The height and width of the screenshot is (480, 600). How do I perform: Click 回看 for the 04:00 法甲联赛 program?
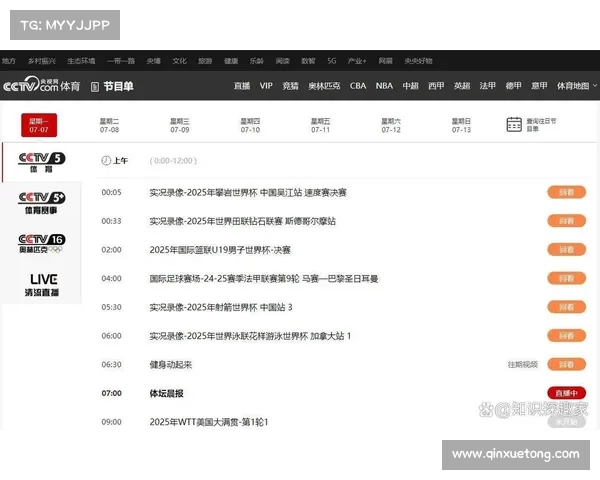point(566,278)
